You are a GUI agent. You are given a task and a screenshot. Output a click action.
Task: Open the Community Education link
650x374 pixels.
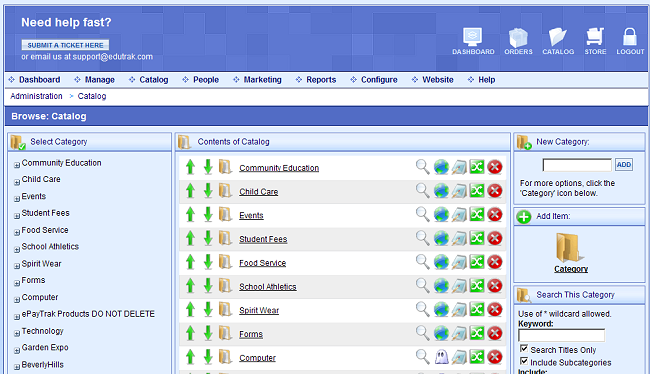279,168
